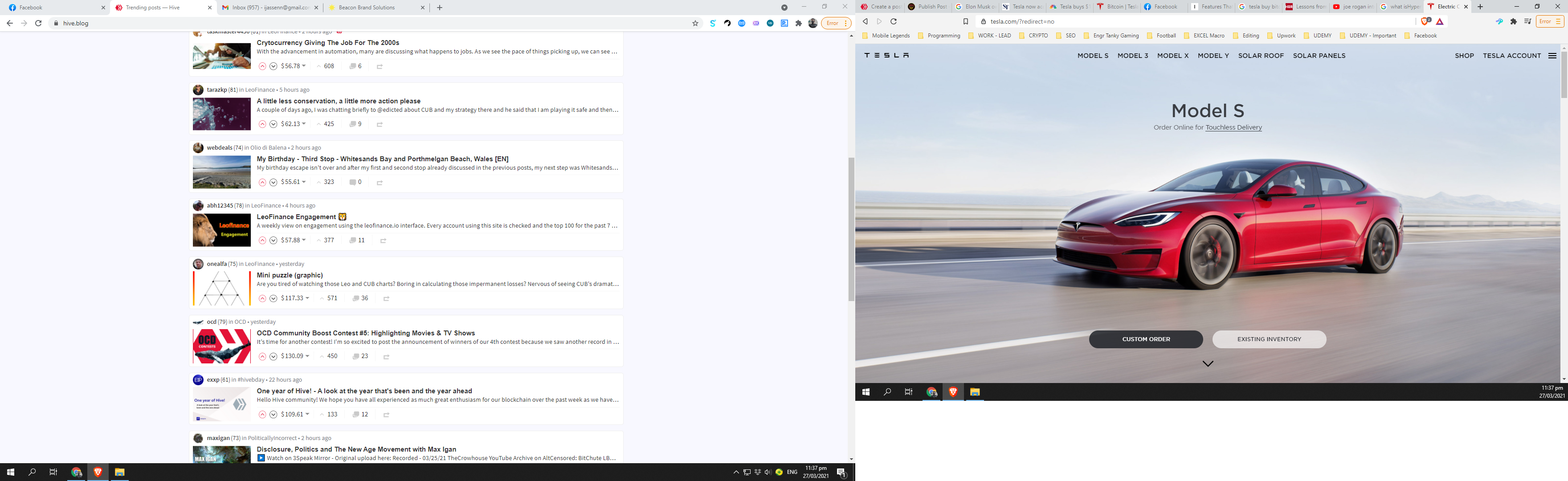Open TESLA ACCOUNT link

tap(1511, 55)
